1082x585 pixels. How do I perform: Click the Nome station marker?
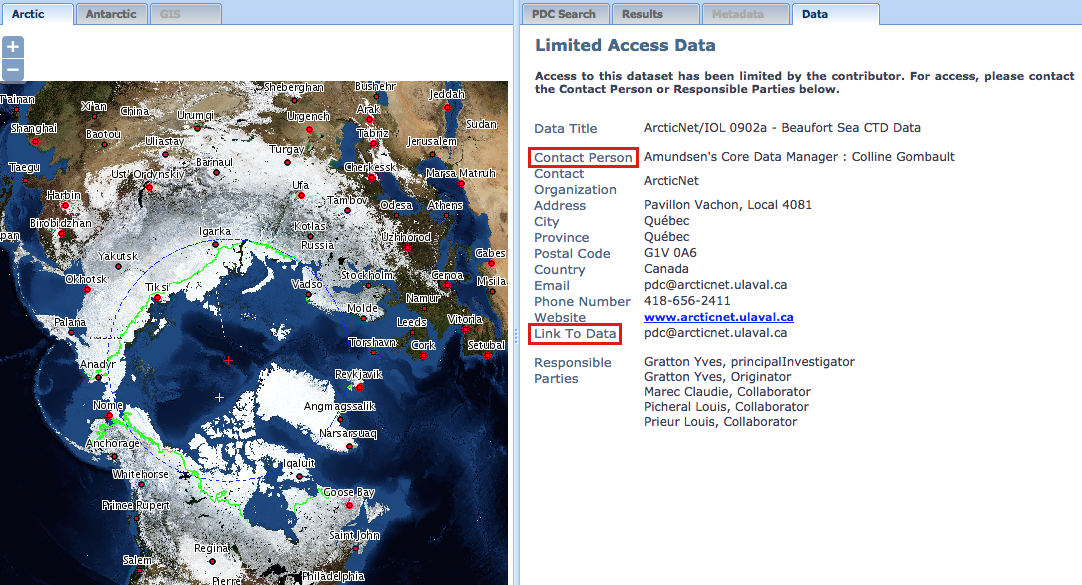coord(109,414)
